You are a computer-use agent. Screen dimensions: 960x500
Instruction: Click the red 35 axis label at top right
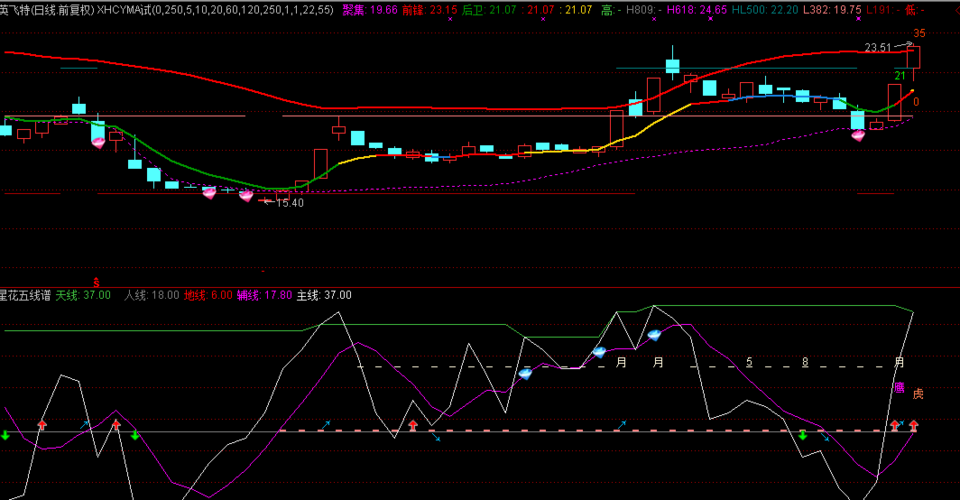[919, 34]
